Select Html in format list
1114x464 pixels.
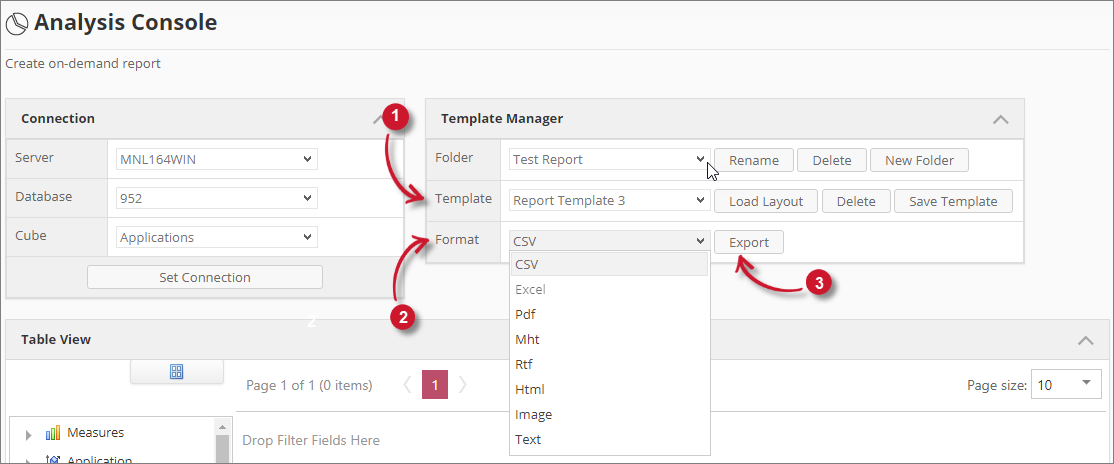point(610,389)
